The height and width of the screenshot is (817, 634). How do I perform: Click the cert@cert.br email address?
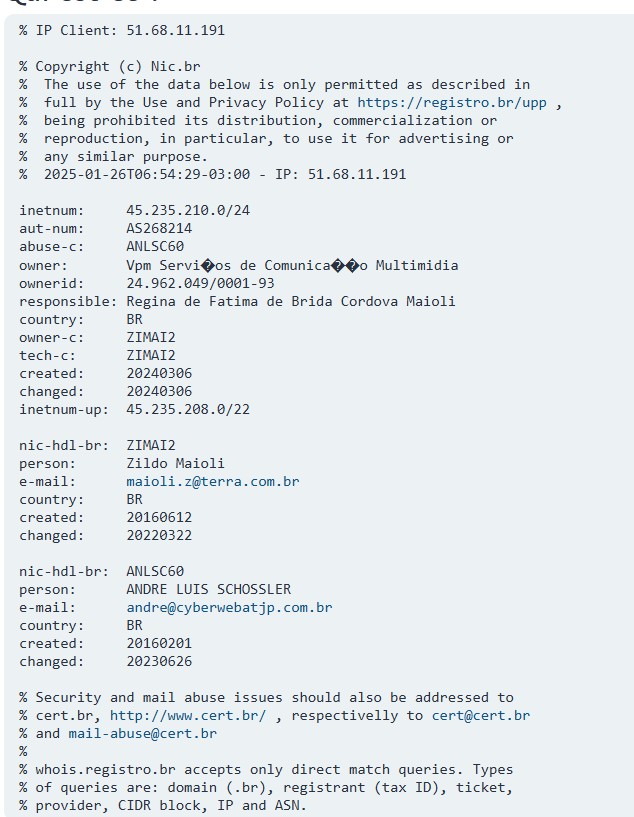click(x=481, y=715)
